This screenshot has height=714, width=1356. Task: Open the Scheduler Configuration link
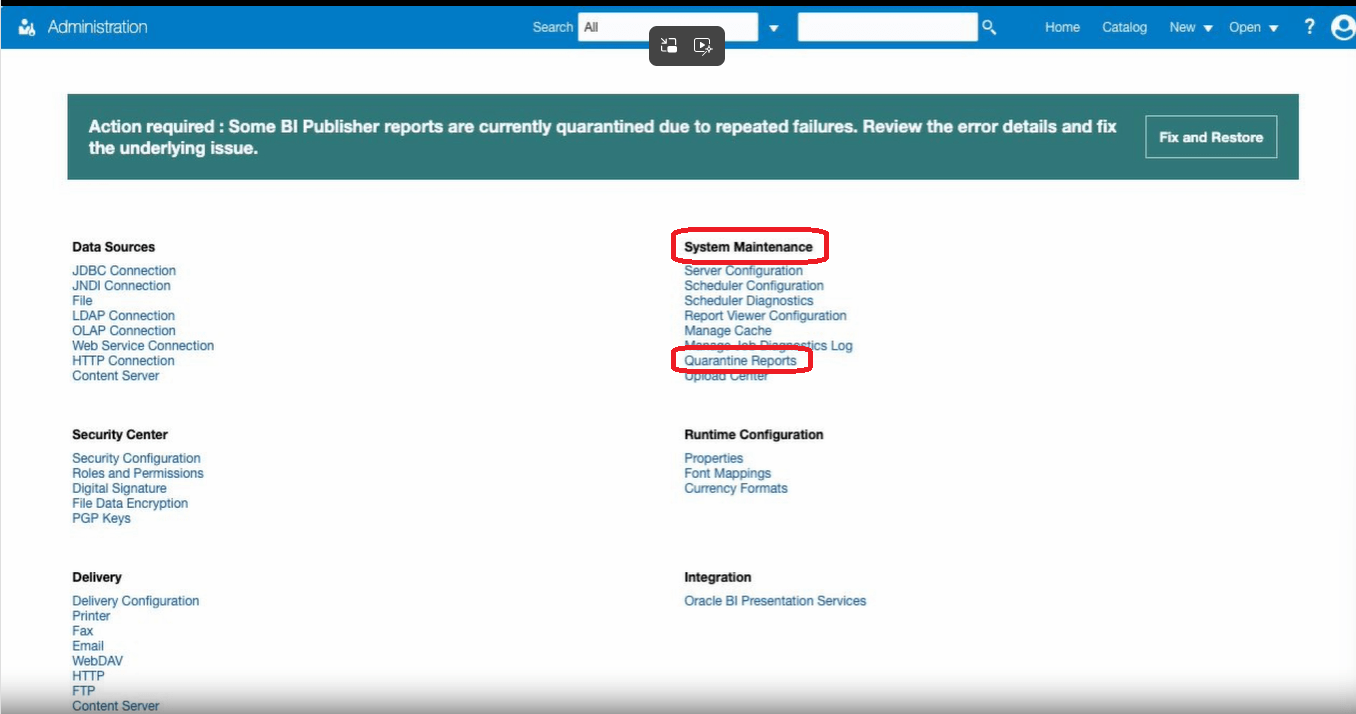point(754,285)
